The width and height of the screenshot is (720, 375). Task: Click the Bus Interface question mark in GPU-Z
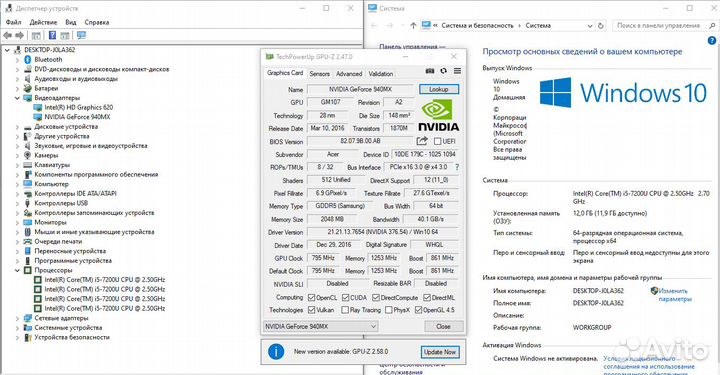[457, 167]
